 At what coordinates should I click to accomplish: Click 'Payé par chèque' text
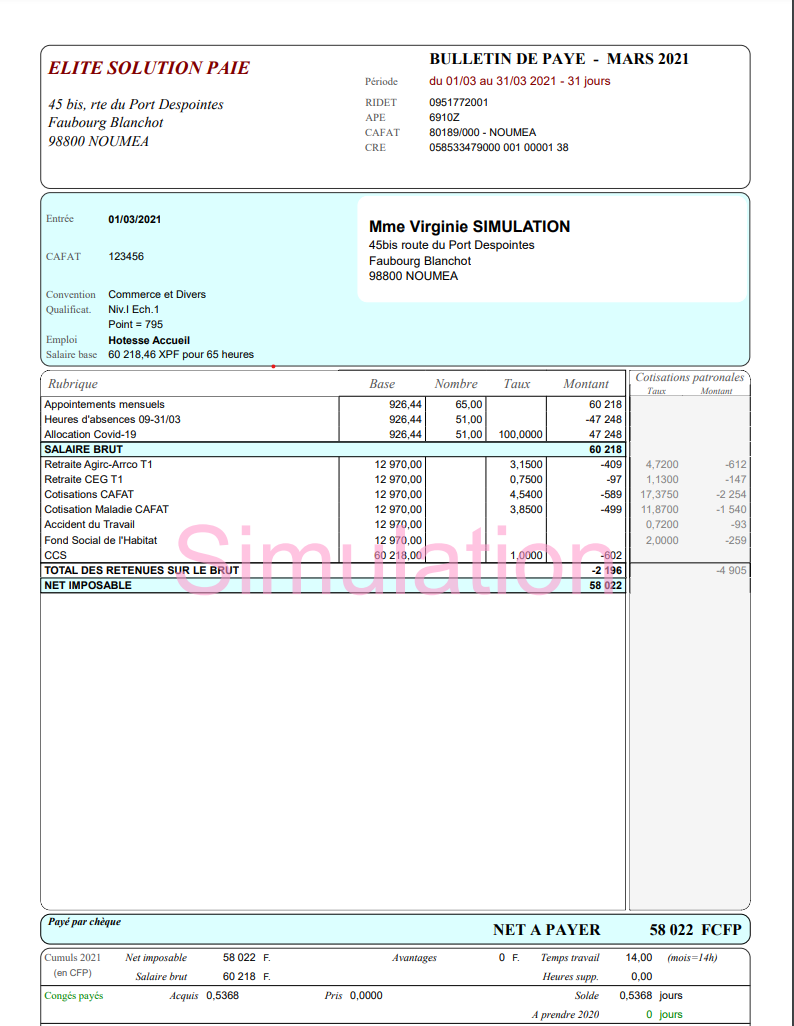click(84, 922)
